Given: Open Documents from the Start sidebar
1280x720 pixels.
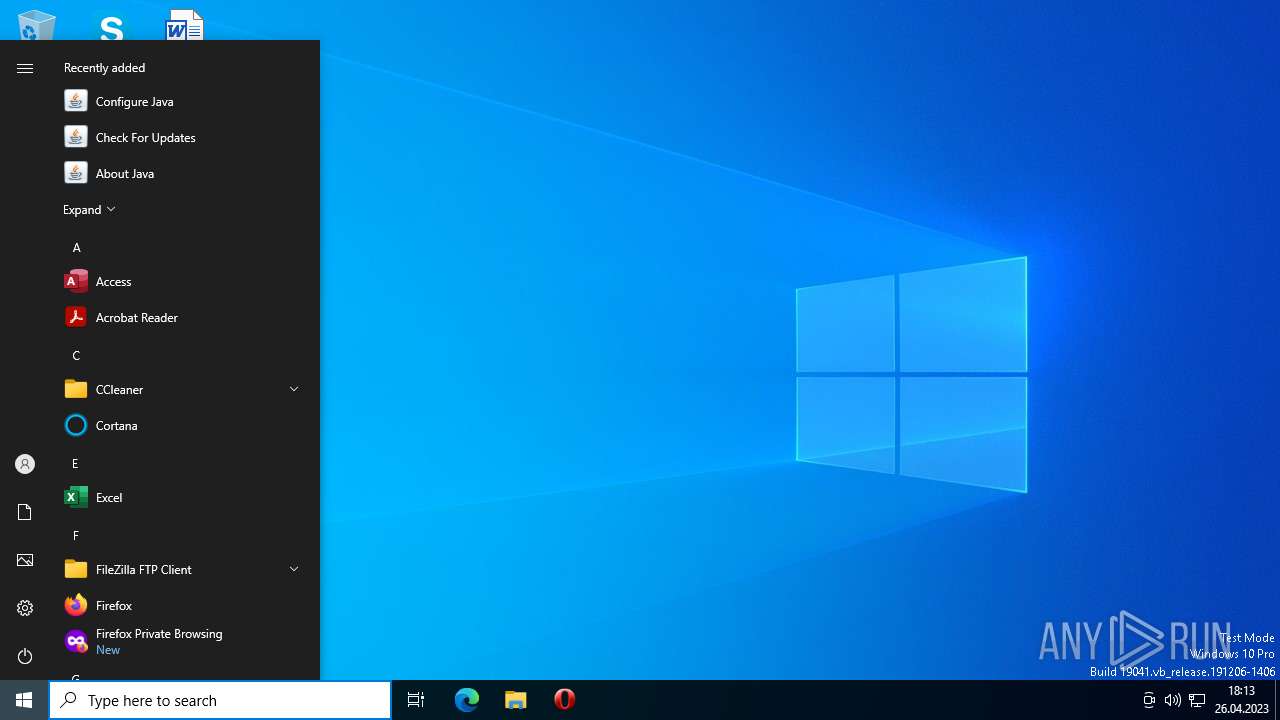Looking at the screenshot, I should tap(25, 512).
